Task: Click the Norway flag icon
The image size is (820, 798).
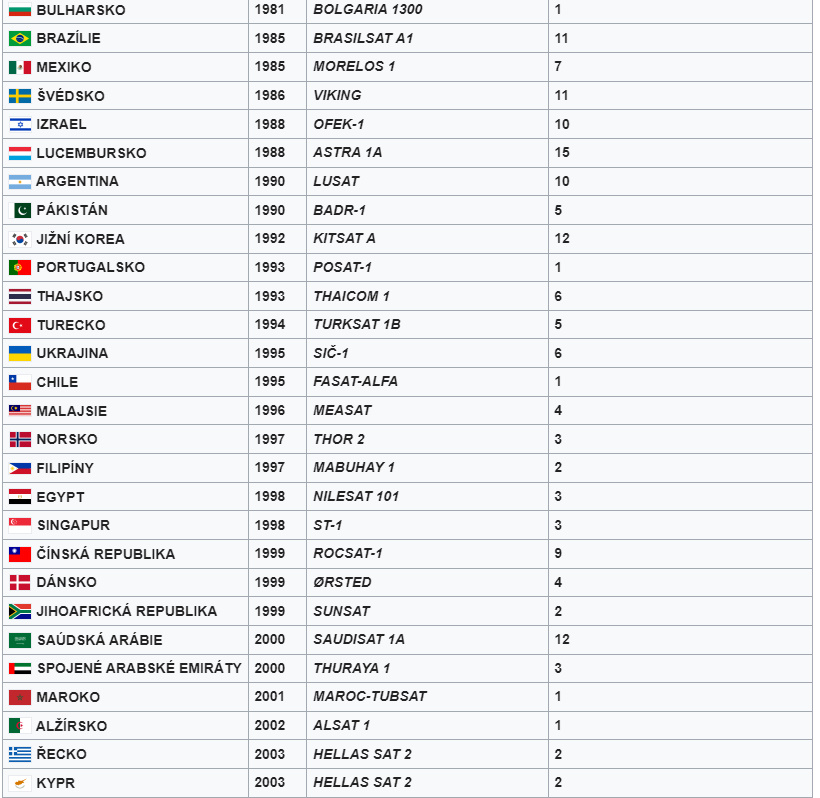Action: coord(20,439)
